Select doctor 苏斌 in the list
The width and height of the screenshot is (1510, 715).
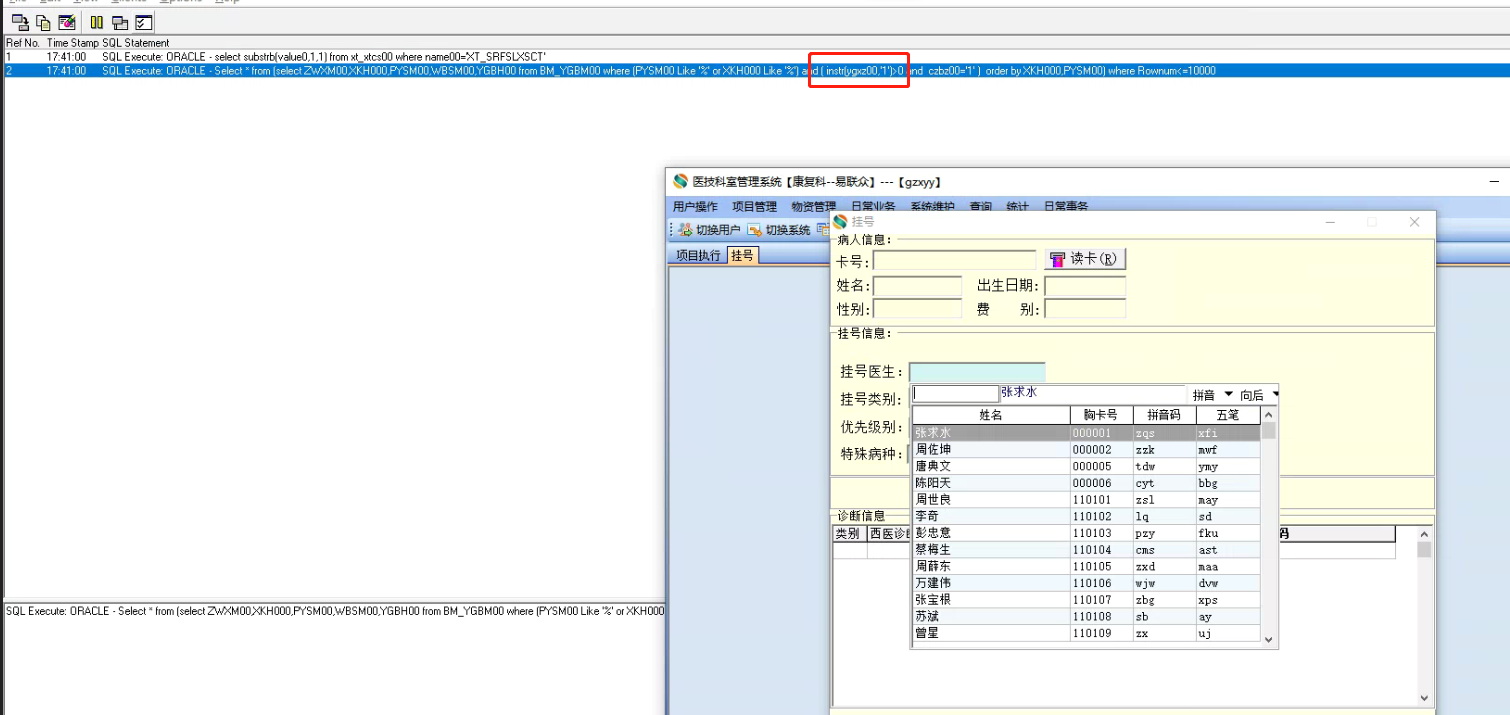[1086, 616]
